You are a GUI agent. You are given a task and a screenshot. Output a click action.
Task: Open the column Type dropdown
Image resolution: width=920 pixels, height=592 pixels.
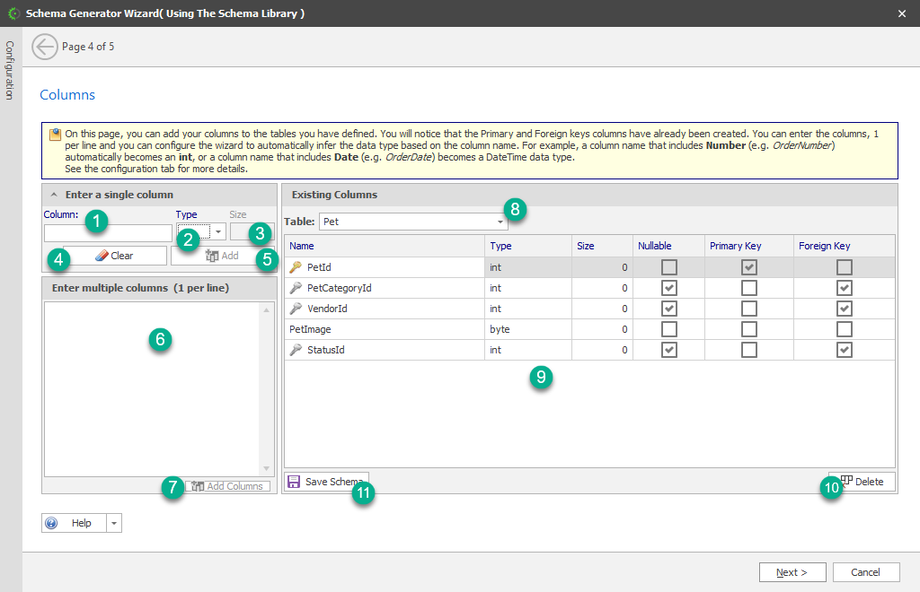coord(218,232)
